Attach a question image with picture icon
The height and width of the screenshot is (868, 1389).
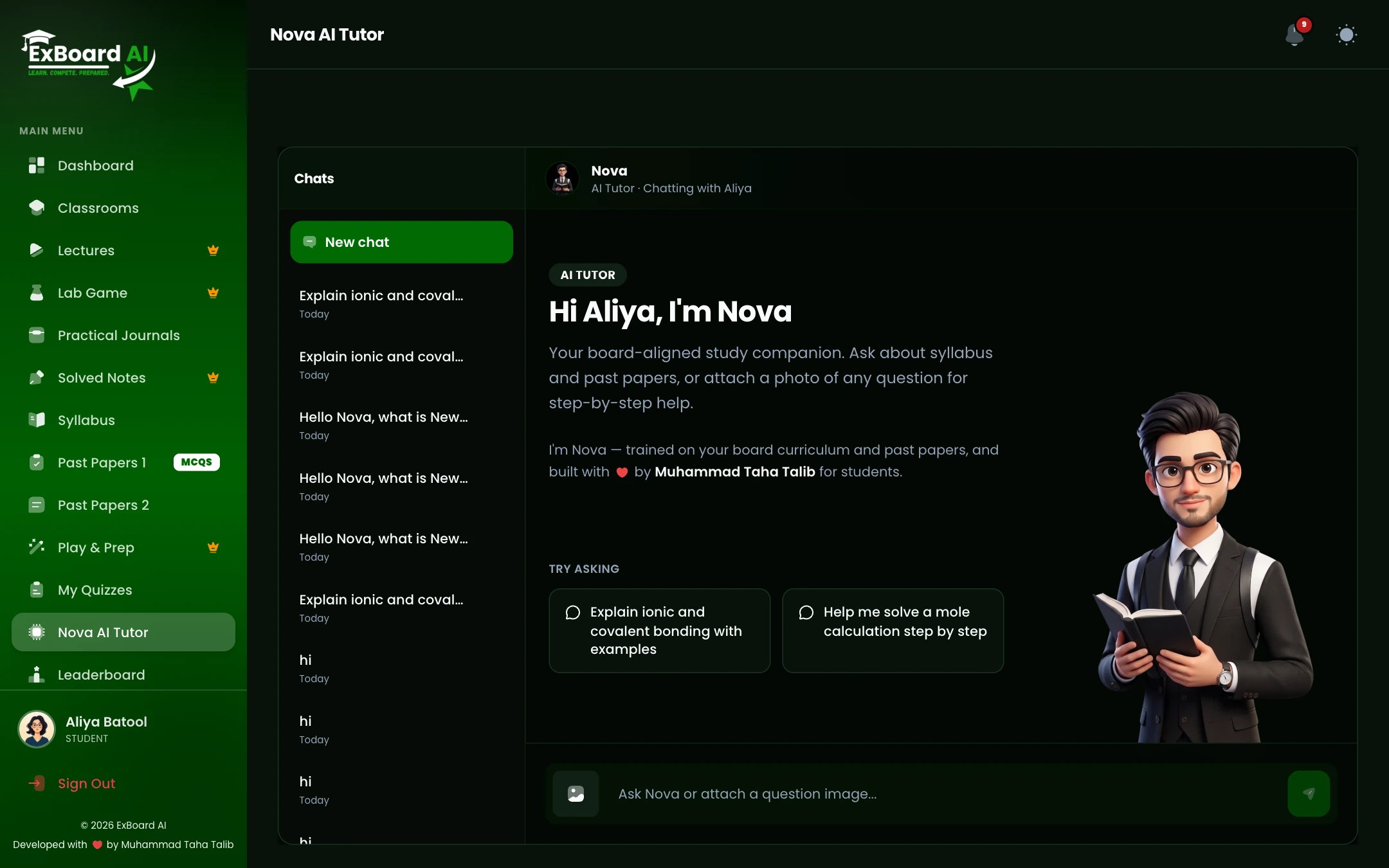(576, 793)
